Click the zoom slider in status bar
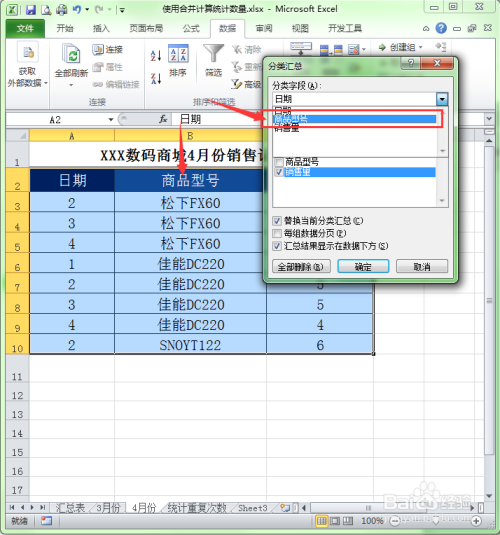Screen dimensions: 500x535 pos(435,521)
